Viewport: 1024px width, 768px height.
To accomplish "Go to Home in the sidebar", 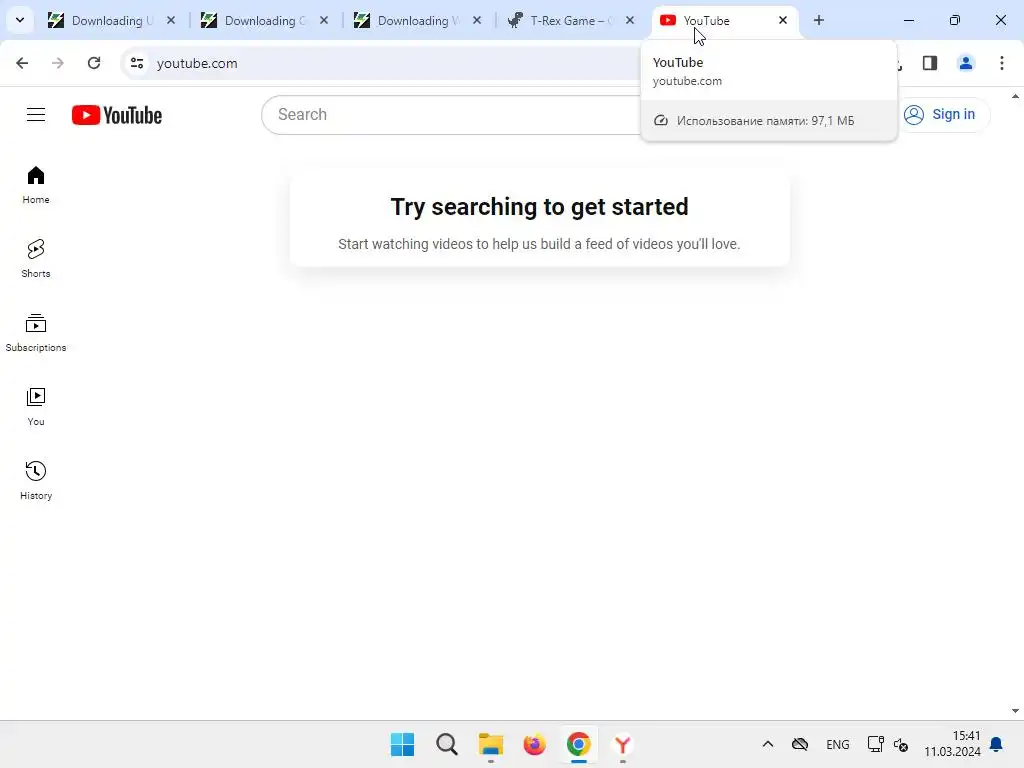I will pyautogui.click(x=36, y=185).
